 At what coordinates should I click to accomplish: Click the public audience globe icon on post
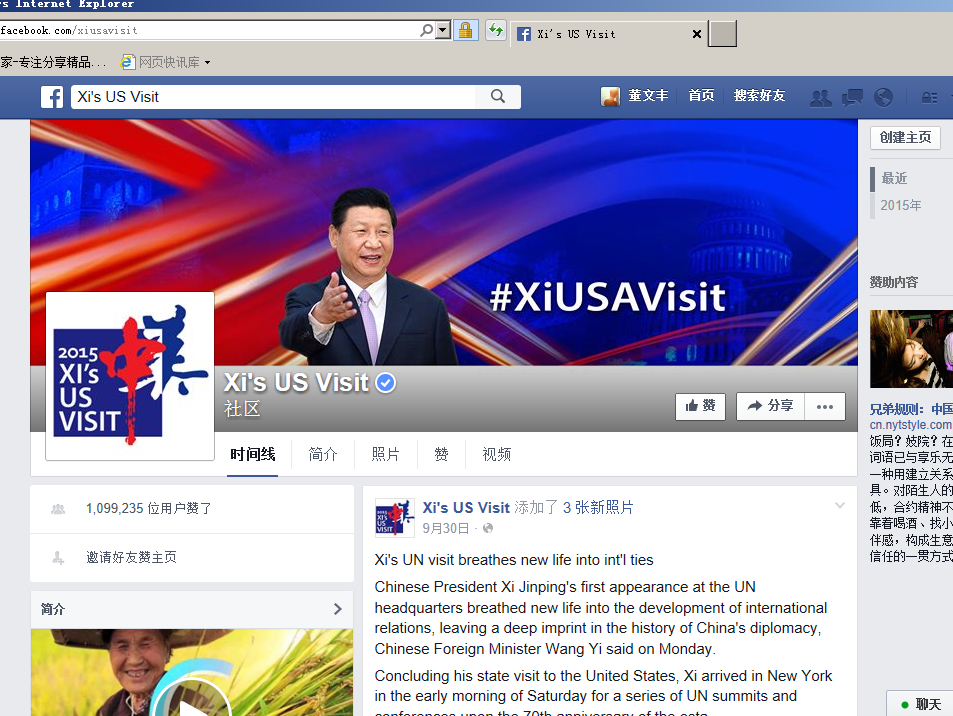click(487, 529)
